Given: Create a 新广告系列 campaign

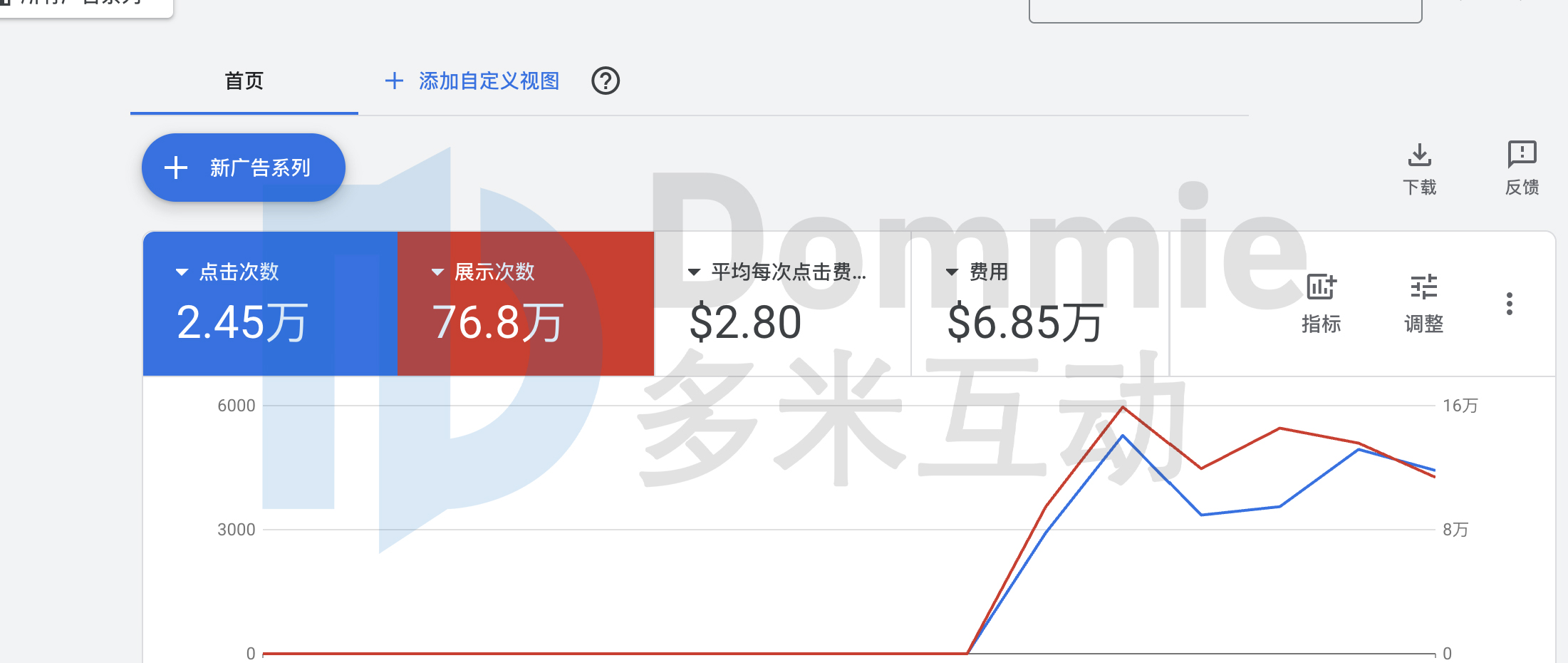Looking at the screenshot, I should coord(244,168).
